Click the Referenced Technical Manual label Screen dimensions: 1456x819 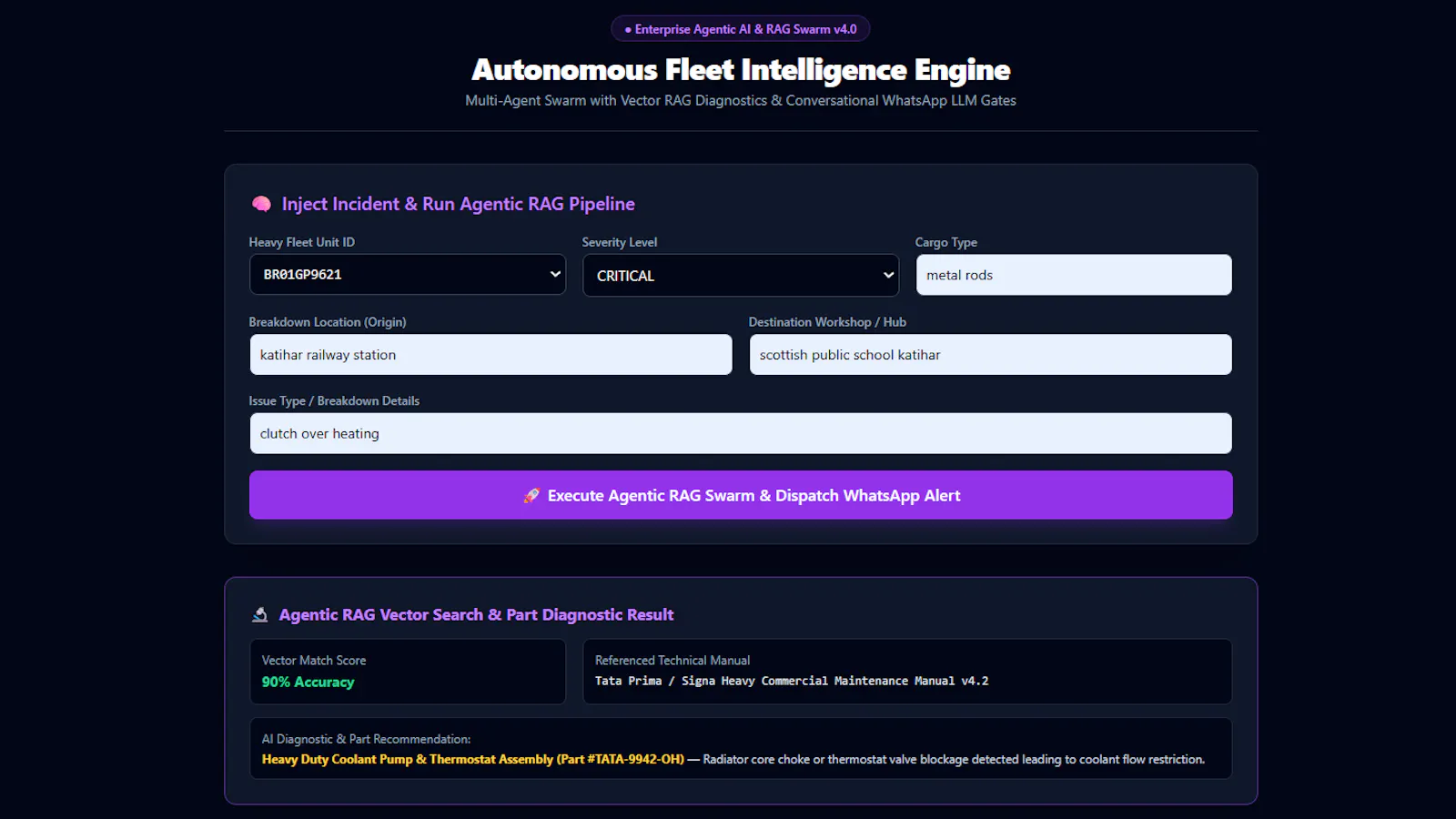672,661
